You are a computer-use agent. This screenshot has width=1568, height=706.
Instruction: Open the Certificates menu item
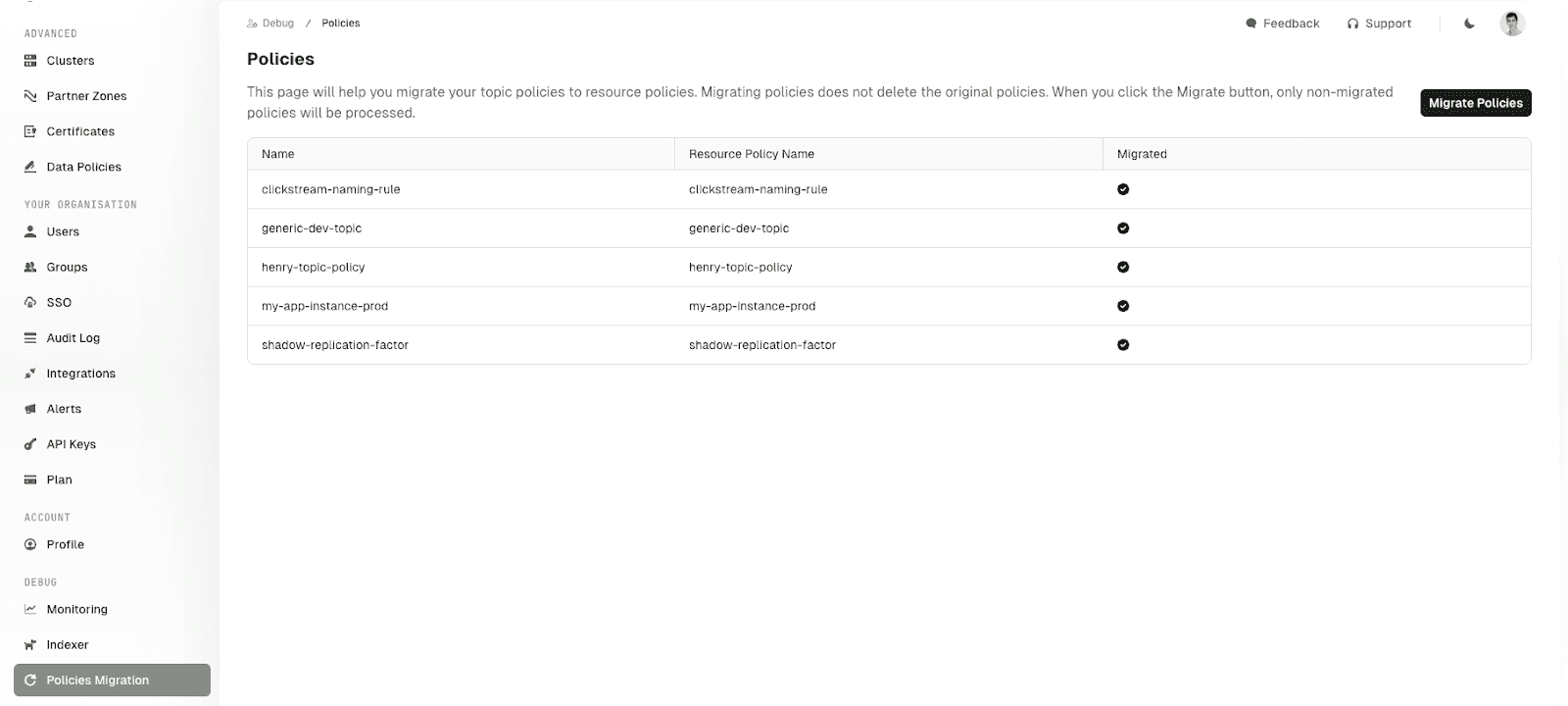80,131
